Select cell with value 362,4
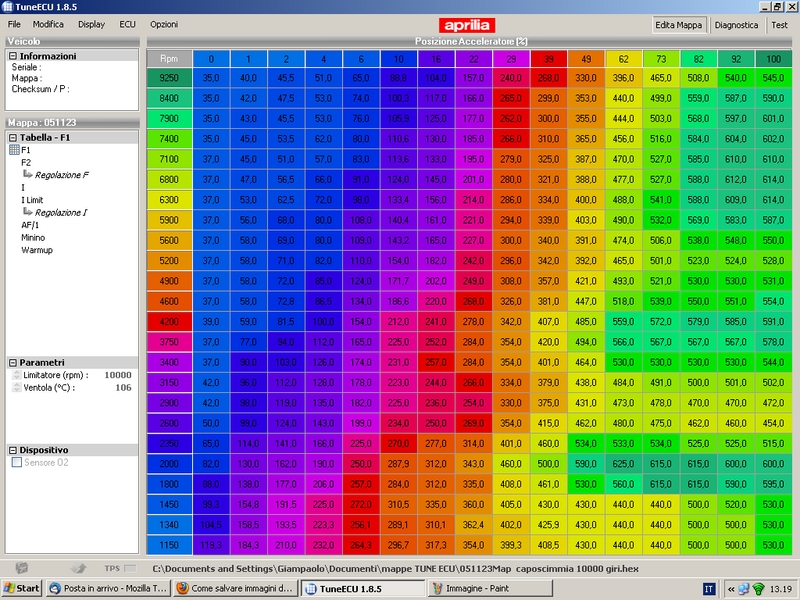 point(473,524)
